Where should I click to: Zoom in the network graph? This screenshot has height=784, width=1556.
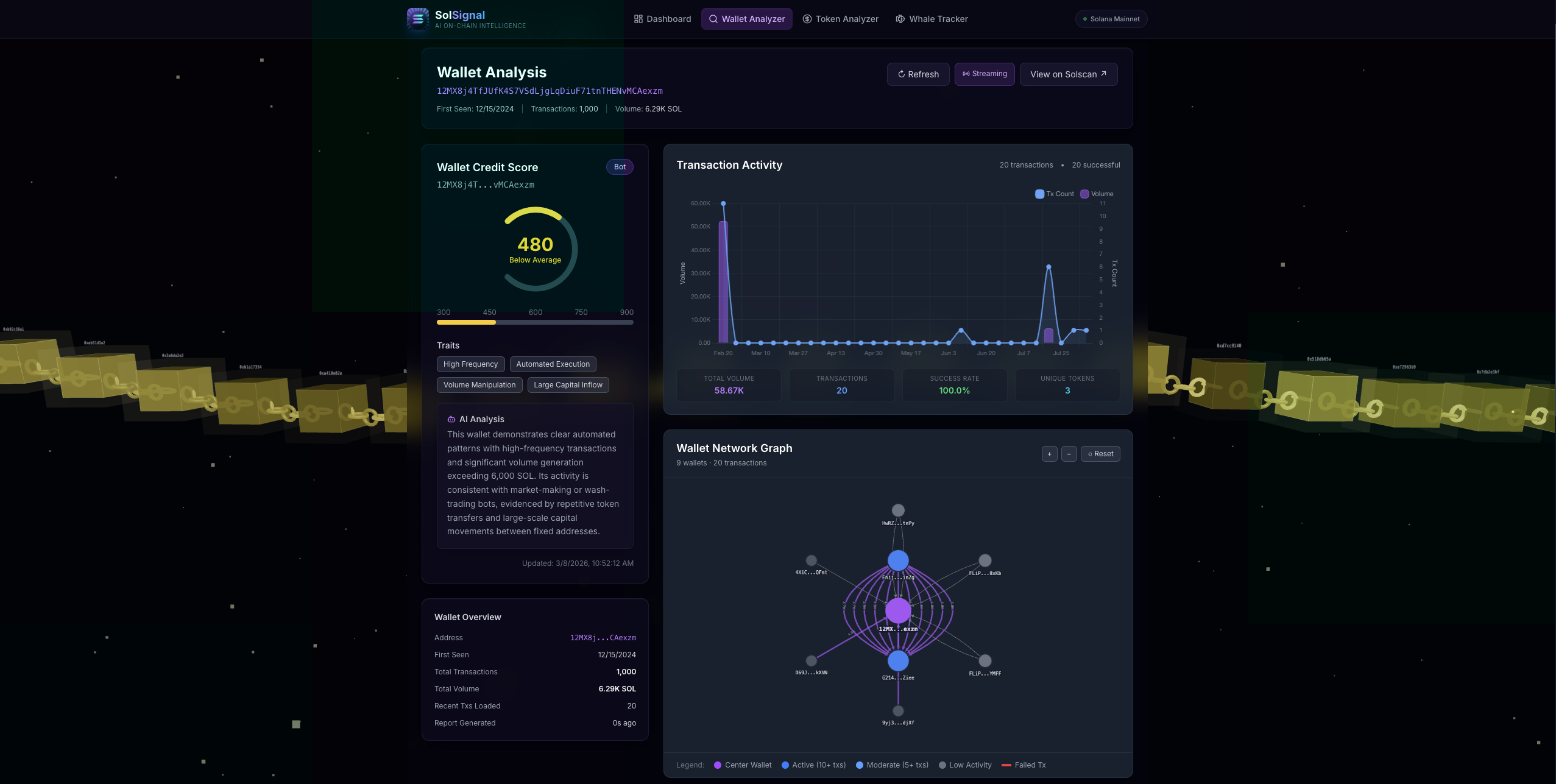point(1049,454)
